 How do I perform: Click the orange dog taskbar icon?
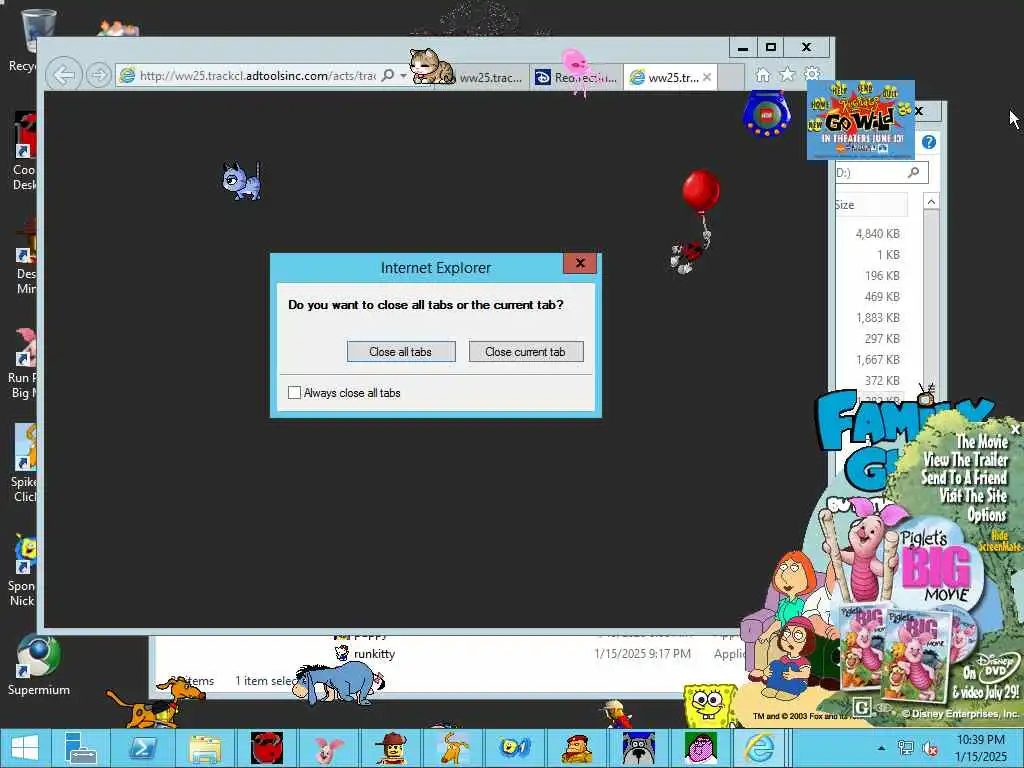click(x=453, y=748)
